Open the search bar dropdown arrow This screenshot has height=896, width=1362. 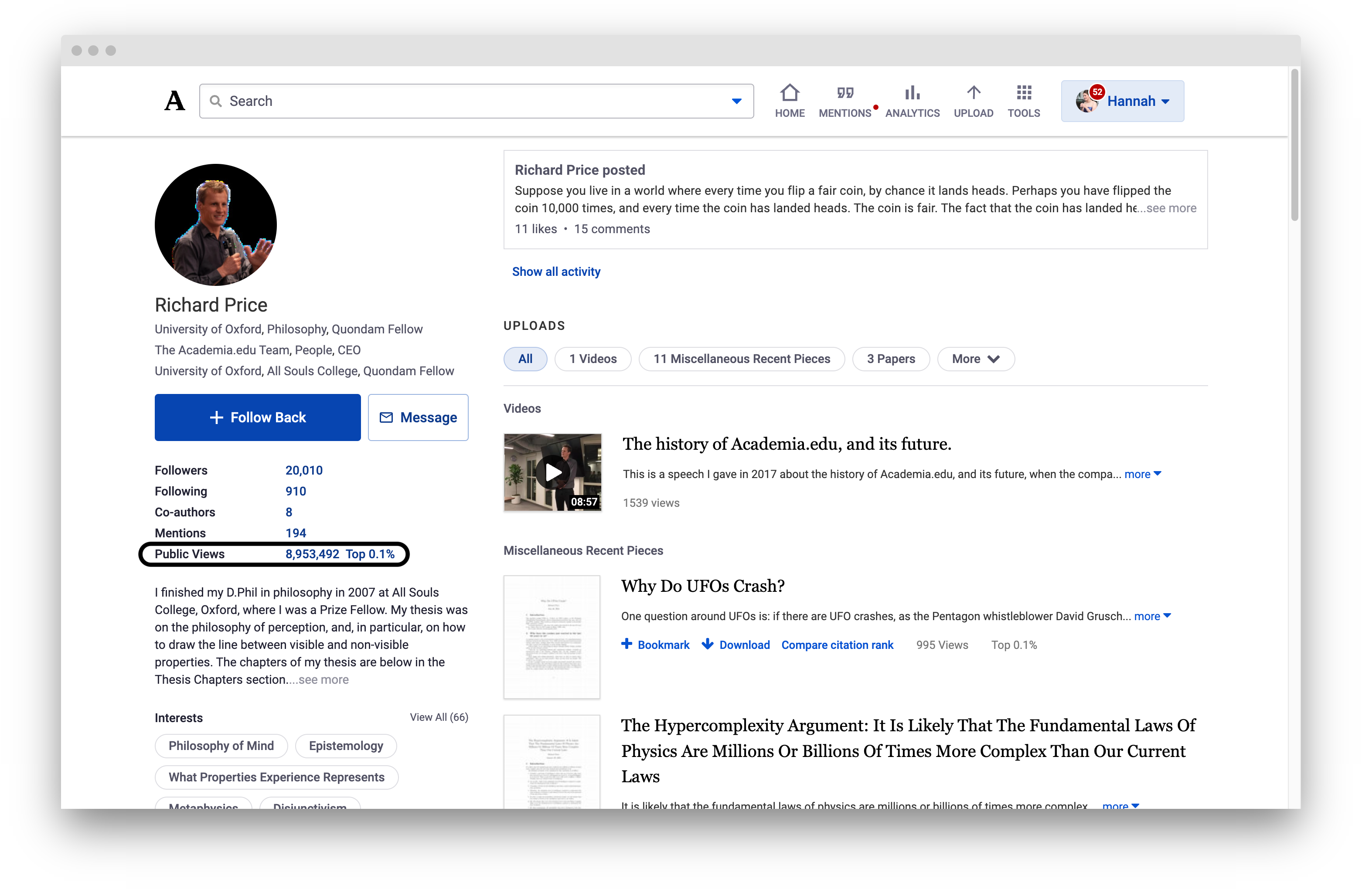(x=736, y=101)
